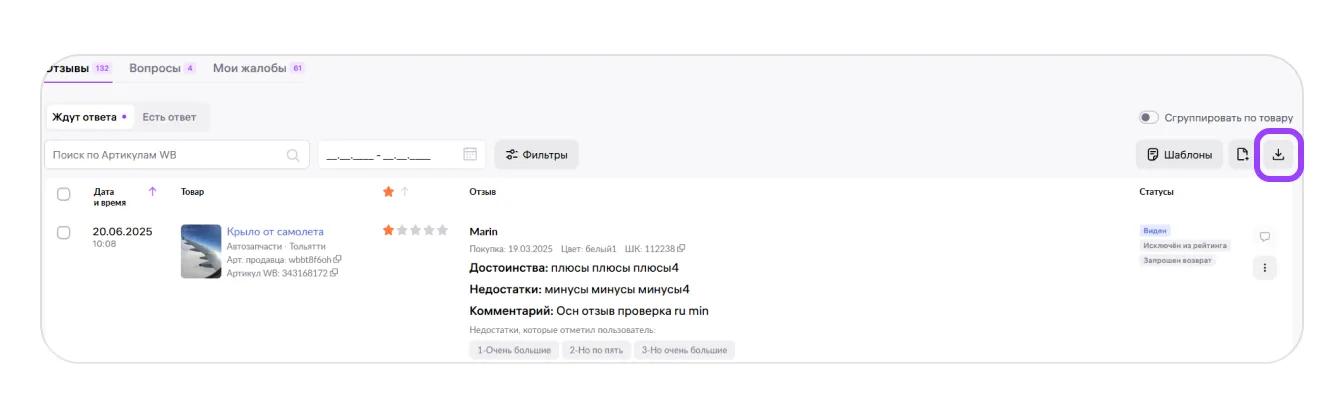The width and height of the screenshot is (1344, 418).
Task: Tick the checkbox for 20.06.2025 review
Action: point(64,232)
